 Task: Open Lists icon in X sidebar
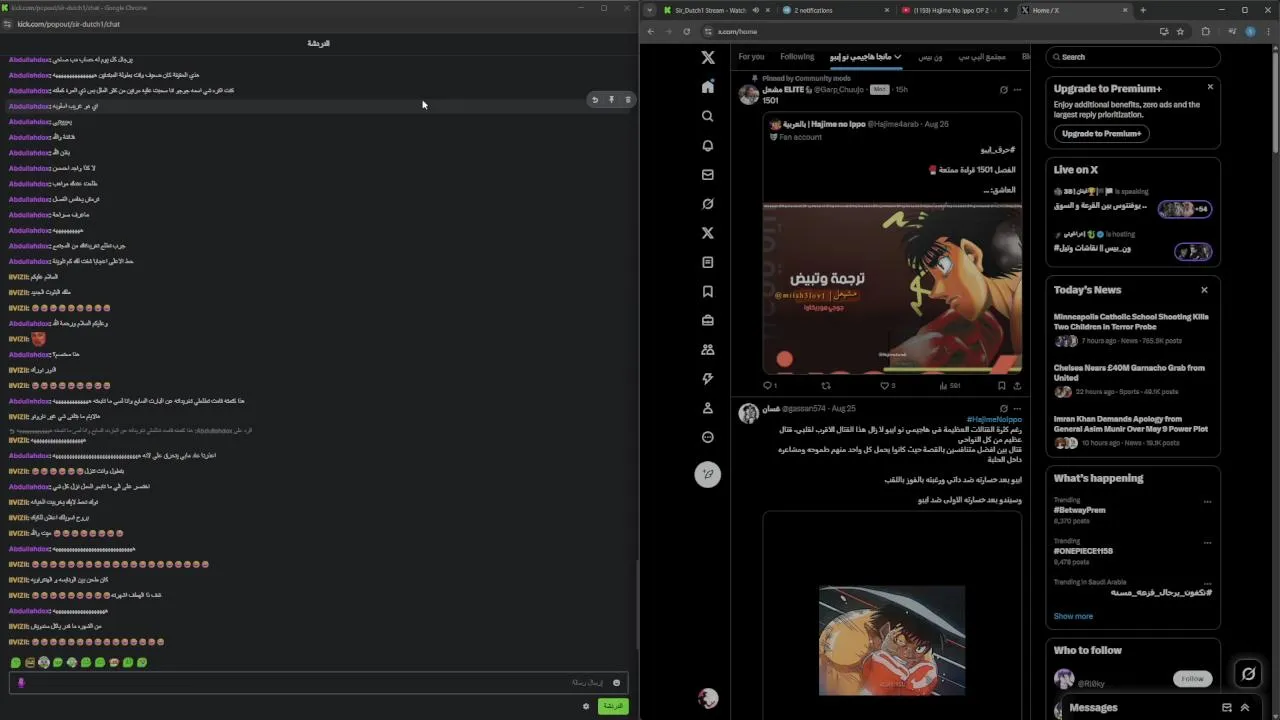coord(707,262)
